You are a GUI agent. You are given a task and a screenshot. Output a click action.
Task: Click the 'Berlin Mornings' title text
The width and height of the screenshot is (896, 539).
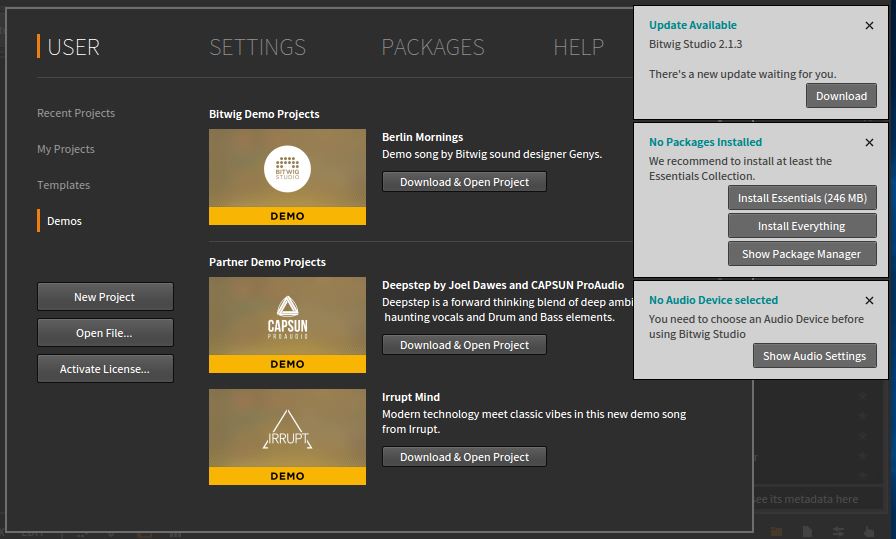422,137
